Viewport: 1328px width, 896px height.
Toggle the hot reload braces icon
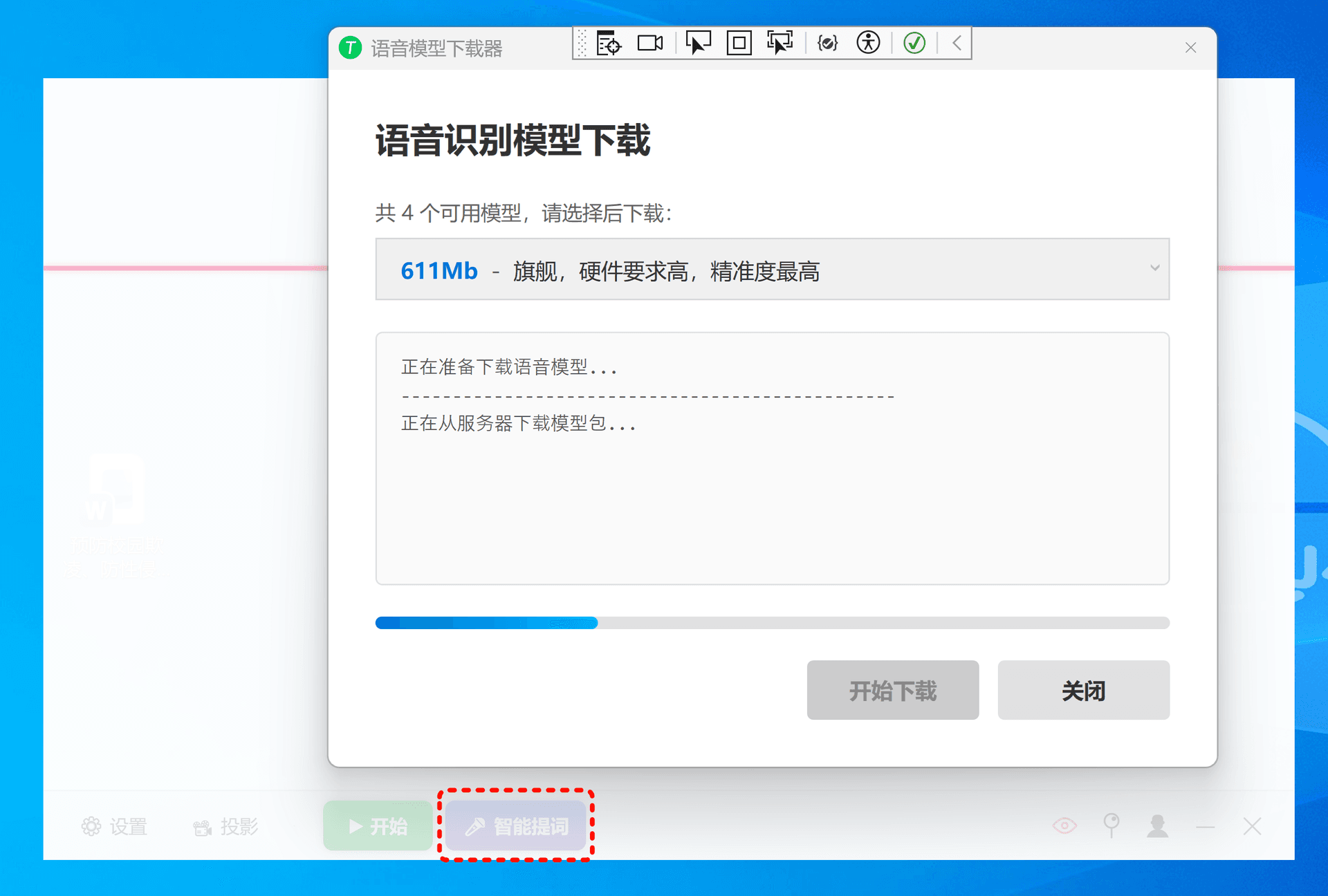pyautogui.click(x=827, y=44)
